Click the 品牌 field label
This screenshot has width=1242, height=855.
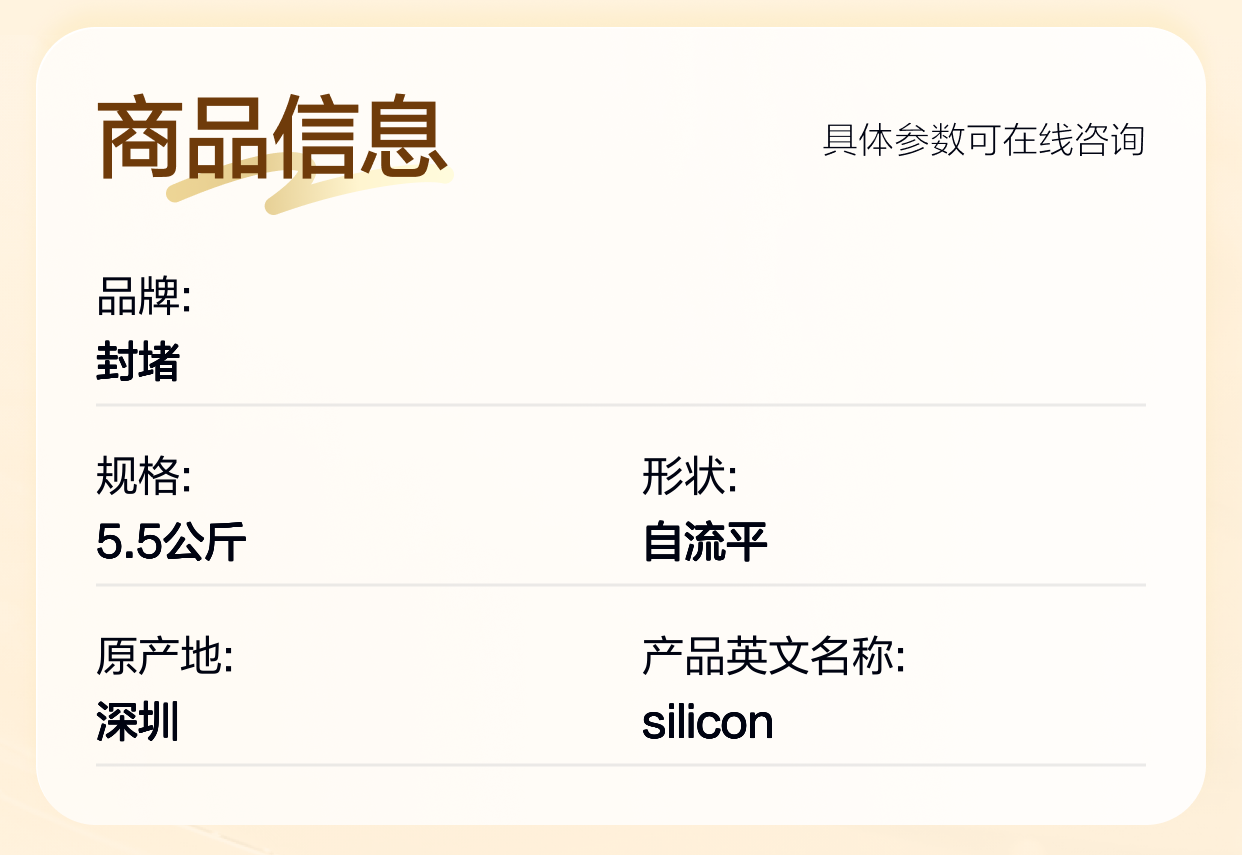(x=143, y=297)
